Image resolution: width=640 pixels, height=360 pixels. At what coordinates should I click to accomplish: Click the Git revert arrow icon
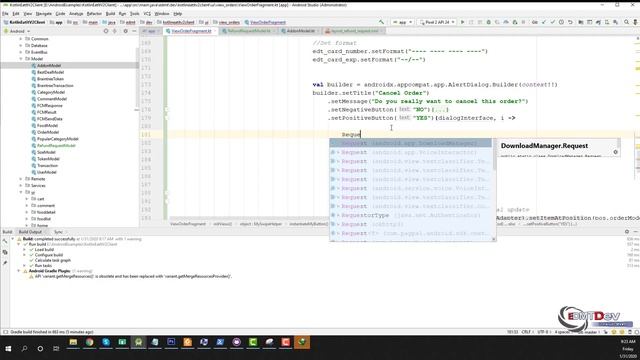[x=570, y=22]
